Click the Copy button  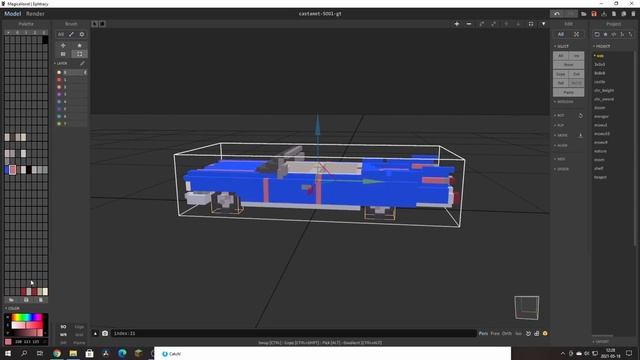(561, 74)
